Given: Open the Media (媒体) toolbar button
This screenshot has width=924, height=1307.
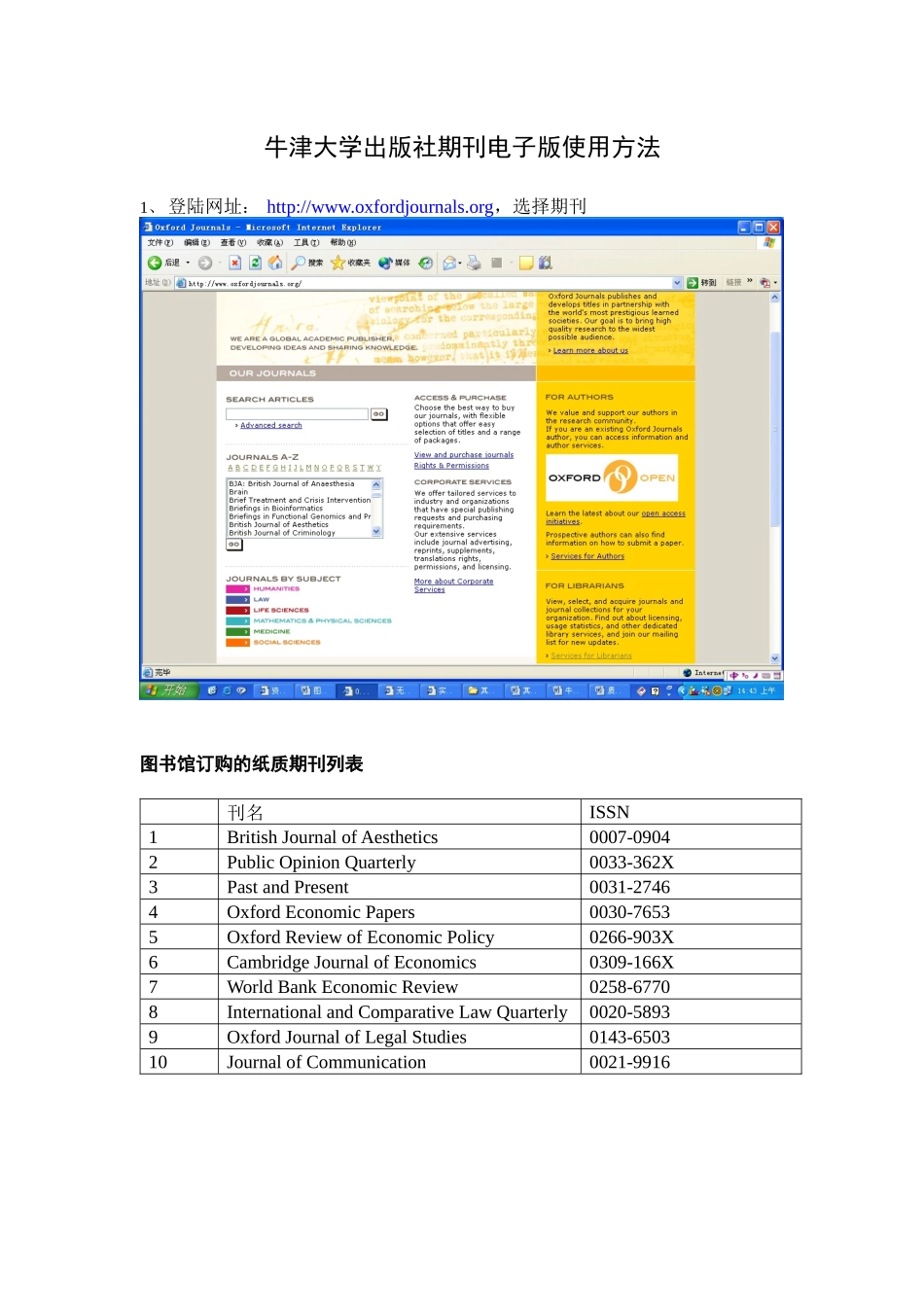Looking at the screenshot, I should pos(394,263).
